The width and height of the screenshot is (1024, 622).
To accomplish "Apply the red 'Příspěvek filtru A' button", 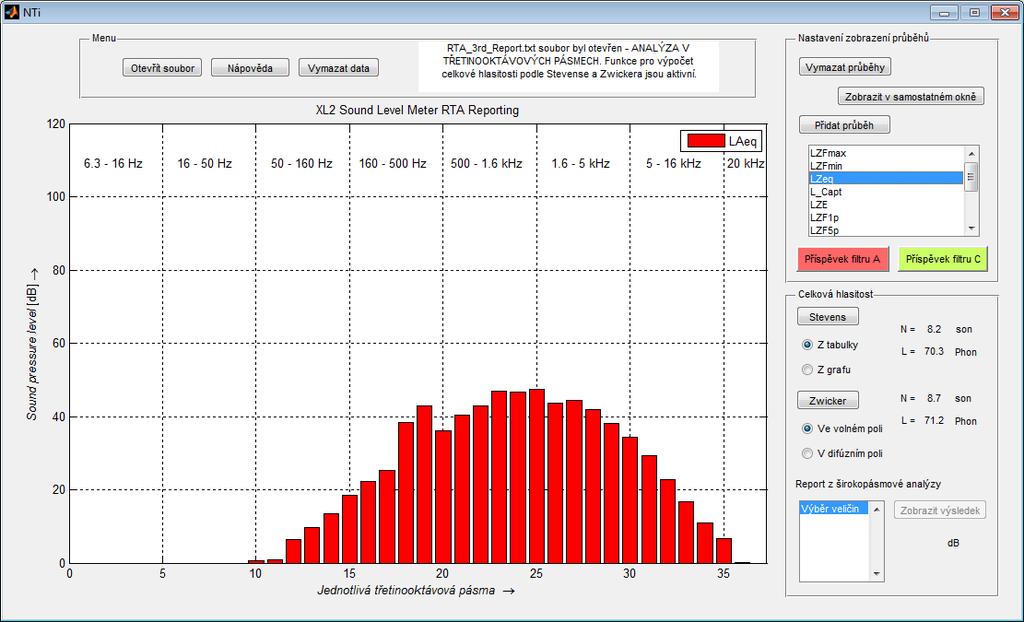I will point(842,259).
